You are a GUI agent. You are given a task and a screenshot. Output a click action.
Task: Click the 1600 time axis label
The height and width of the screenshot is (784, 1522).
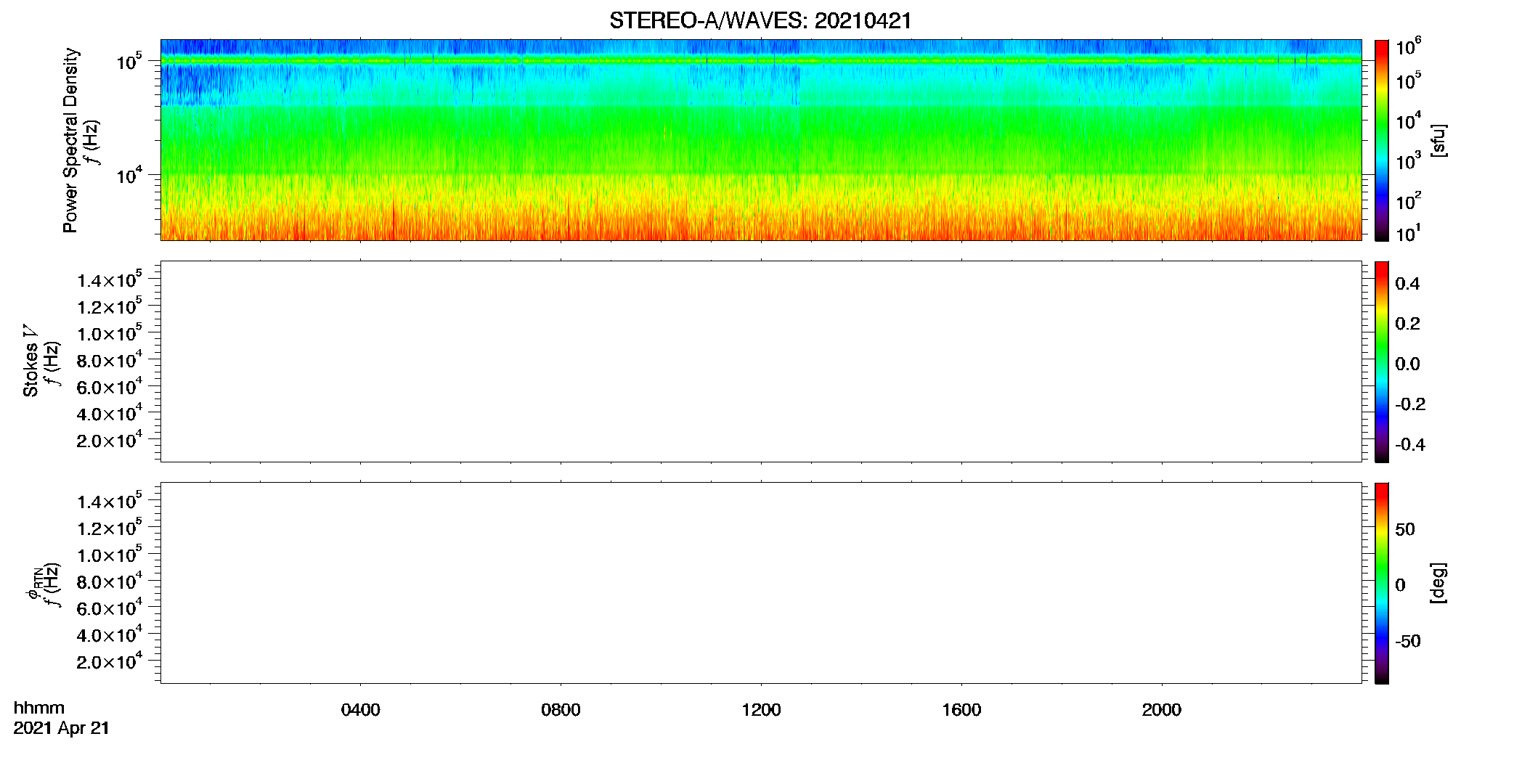(x=961, y=710)
